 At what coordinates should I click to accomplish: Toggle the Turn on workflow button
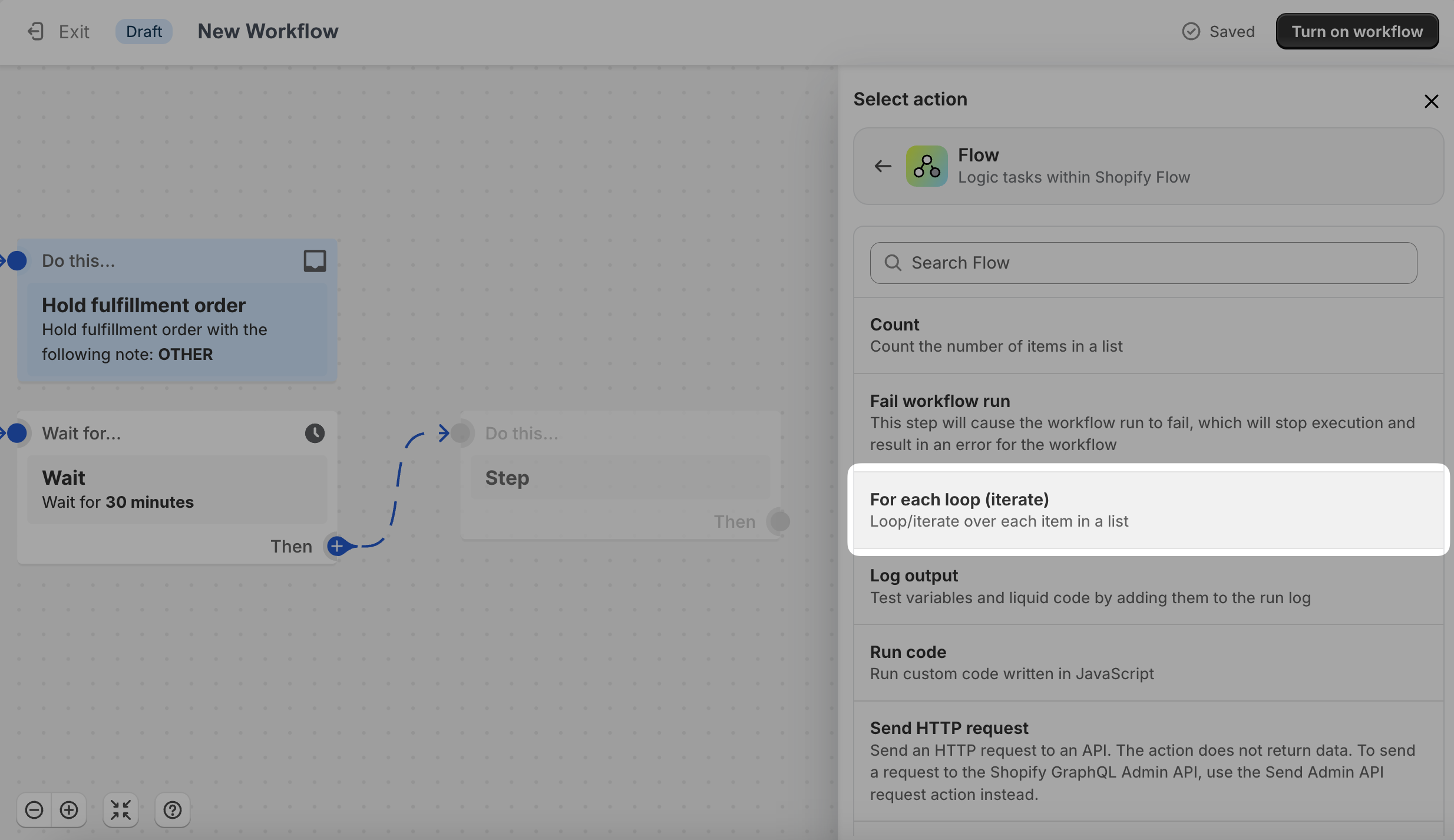[x=1357, y=31]
